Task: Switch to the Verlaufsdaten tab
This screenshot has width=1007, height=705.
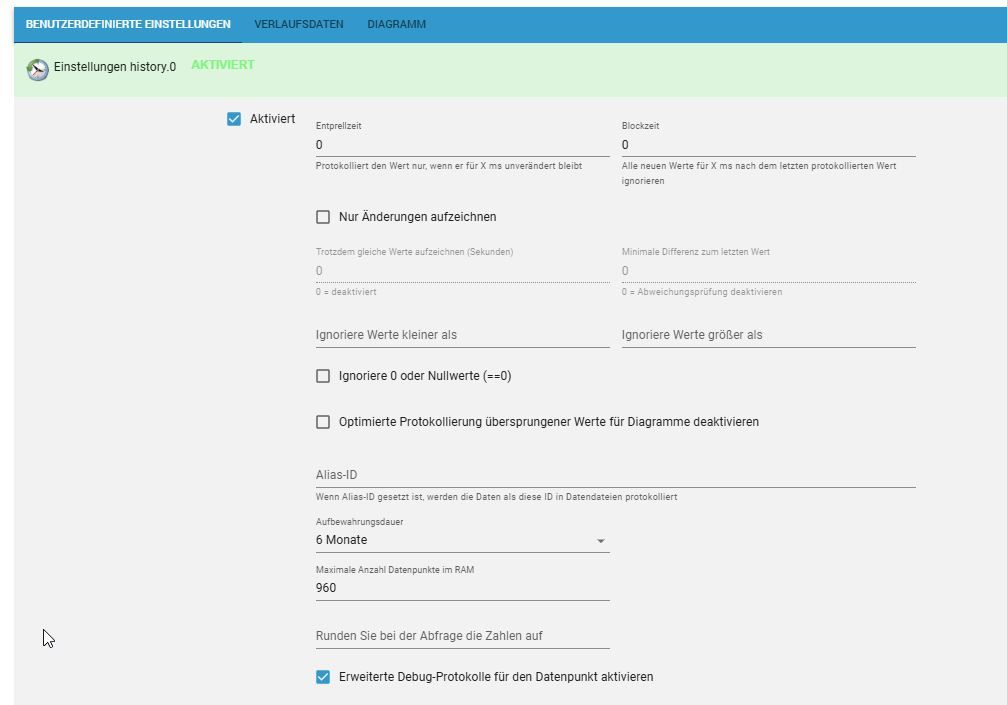Action: pyautogui.click(x=299, y=24)
